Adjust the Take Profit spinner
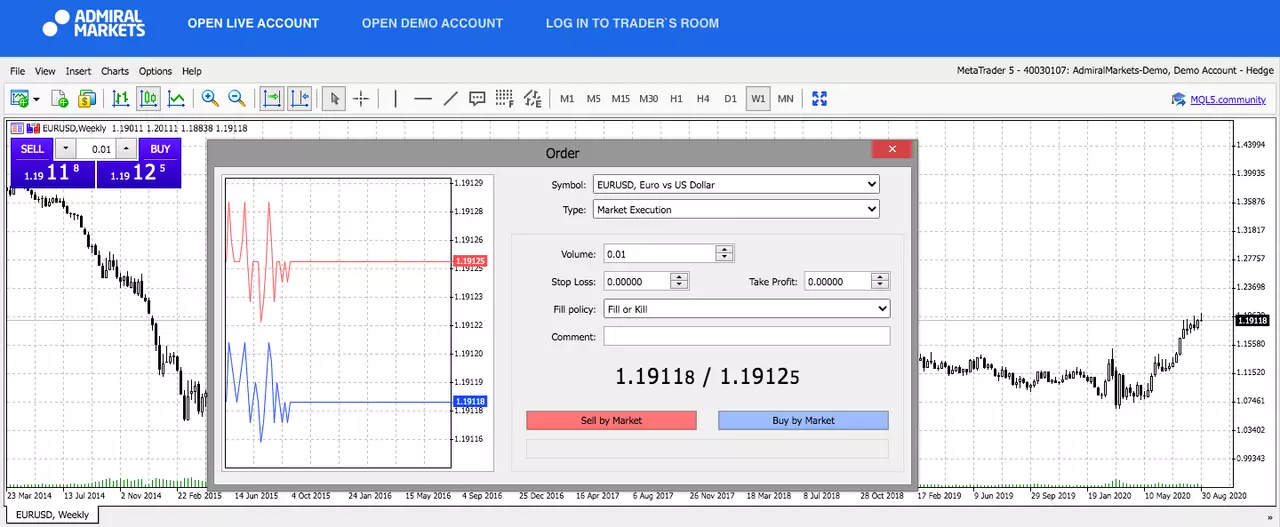 pyautogui.click(x=880, y=281)
